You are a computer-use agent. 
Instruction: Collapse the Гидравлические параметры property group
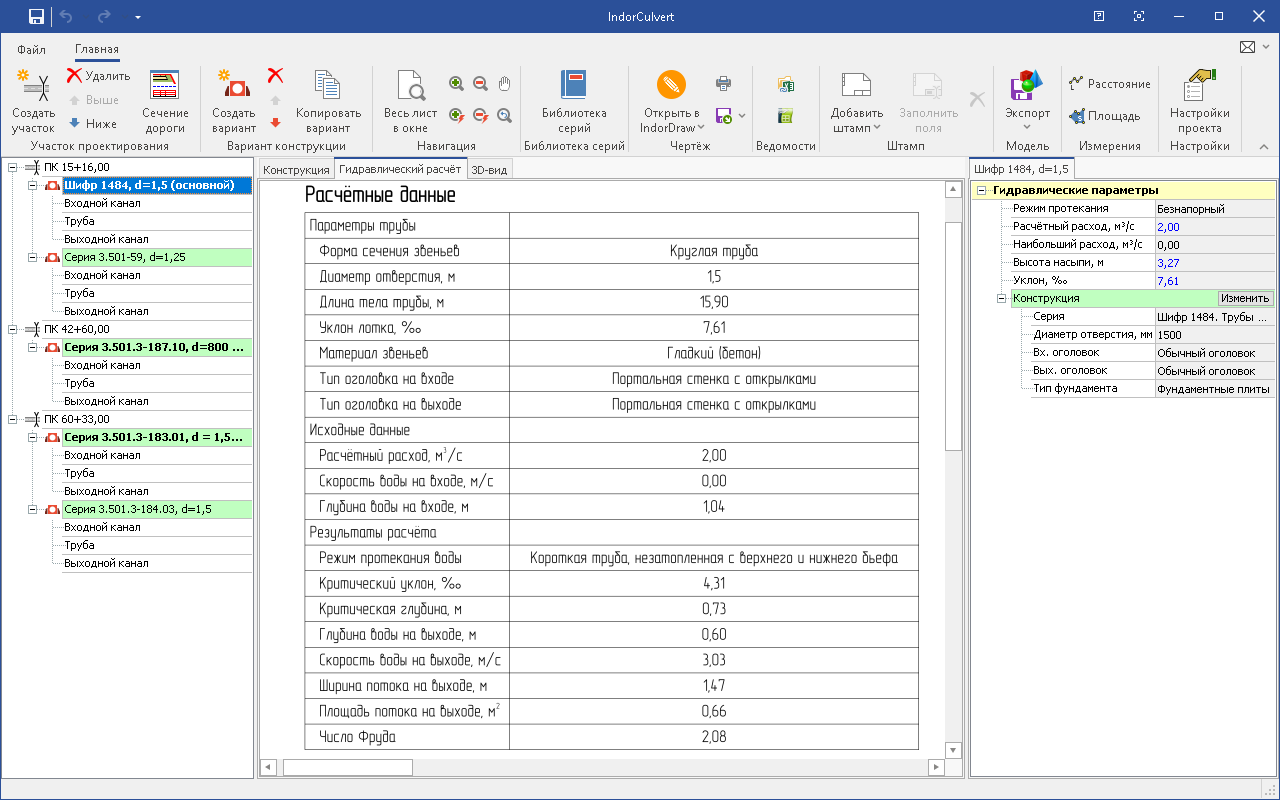pyautogui.click(x=982, y=190)
